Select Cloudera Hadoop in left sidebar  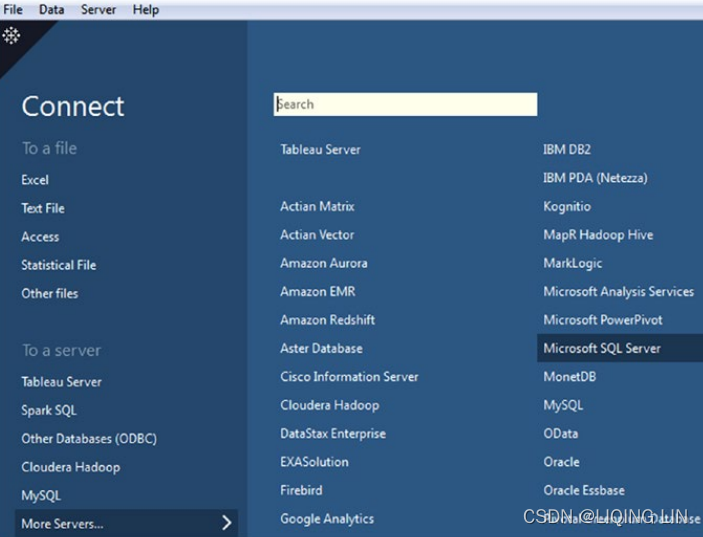[71, 467]
